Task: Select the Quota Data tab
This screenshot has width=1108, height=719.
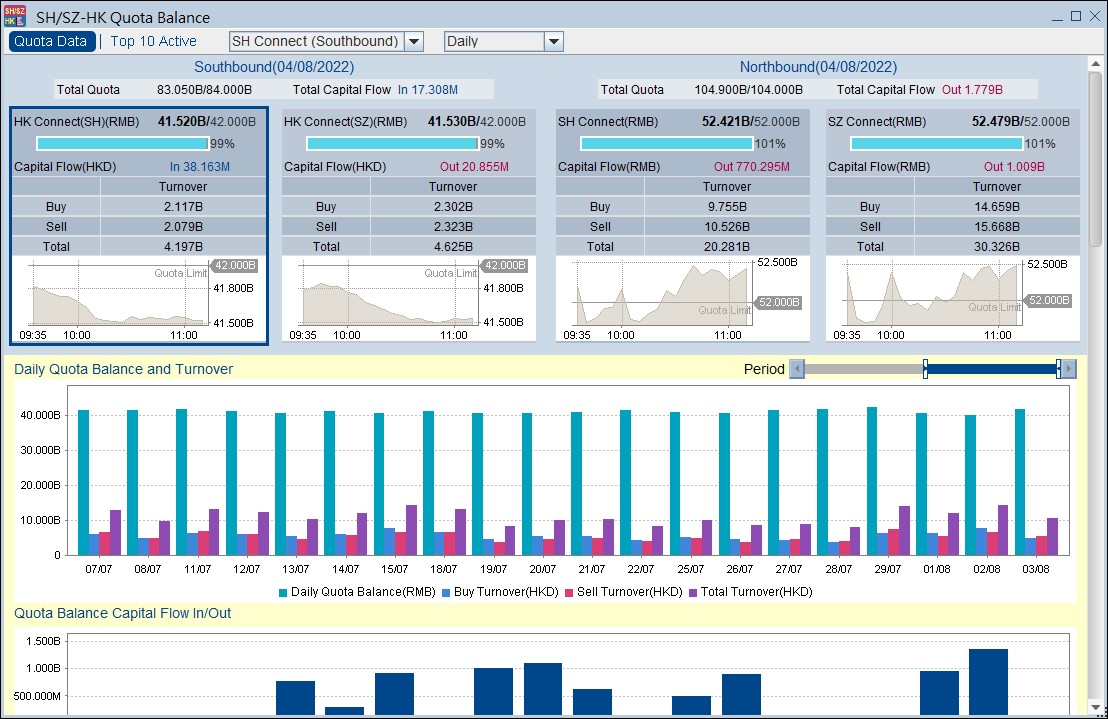Action: (51, 41)
